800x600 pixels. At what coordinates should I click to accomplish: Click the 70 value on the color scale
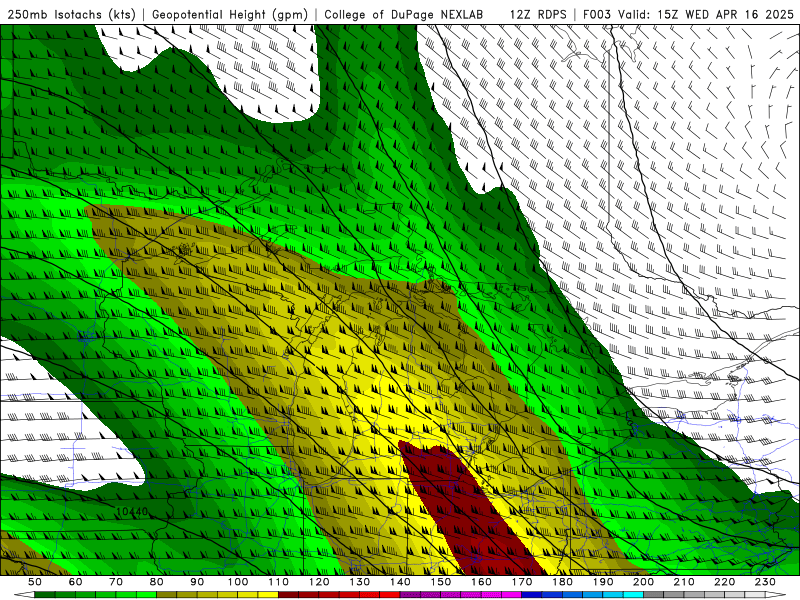pos(116,582)
